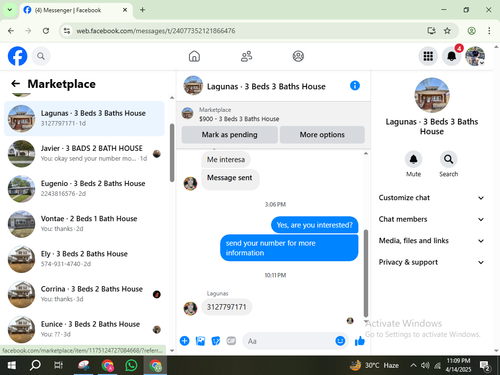Click the chat messages scrollbar
The height and width of the screenshot is (375, 500).
point(366,273)
